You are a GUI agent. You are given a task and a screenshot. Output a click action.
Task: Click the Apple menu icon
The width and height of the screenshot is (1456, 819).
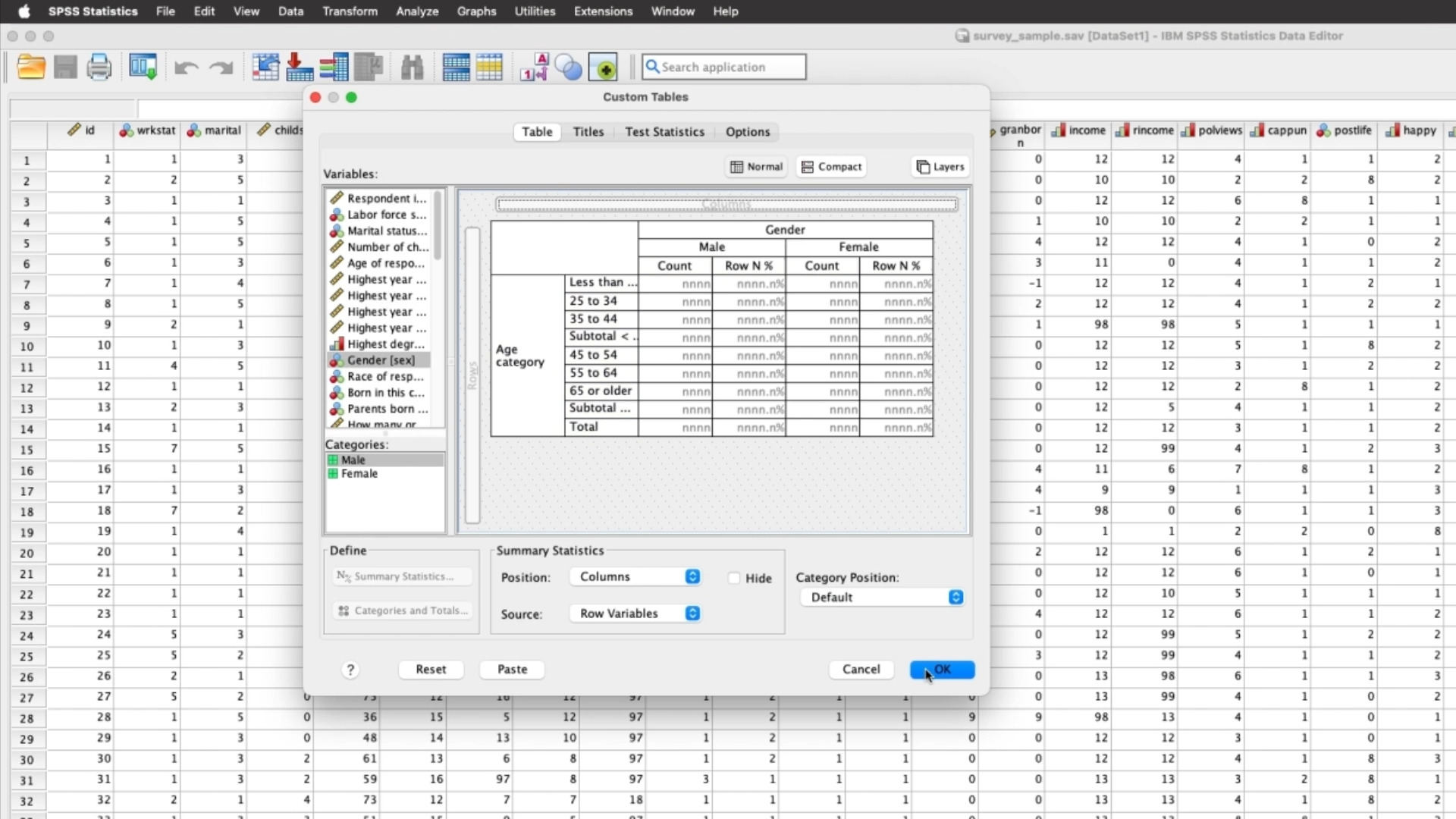tap(24, 11)
